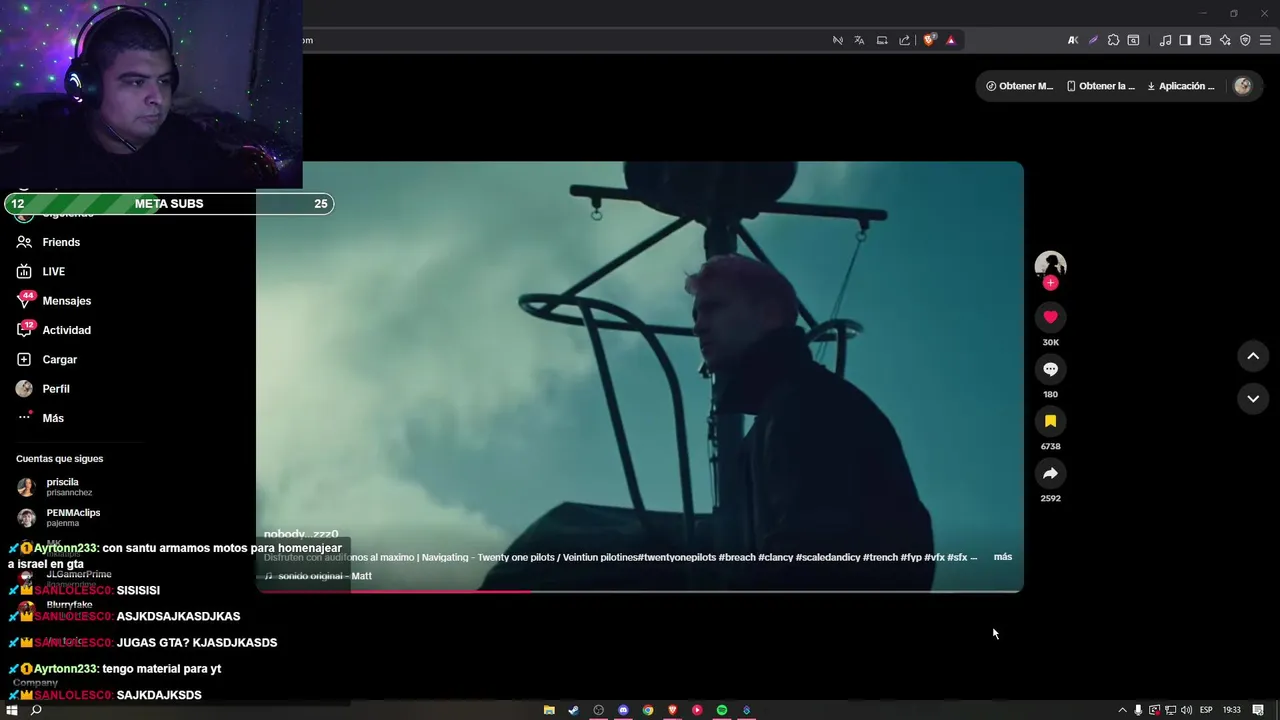Click the volume speaker icon in system tray
1280x720 pixels.
[x=1186, y=710]
